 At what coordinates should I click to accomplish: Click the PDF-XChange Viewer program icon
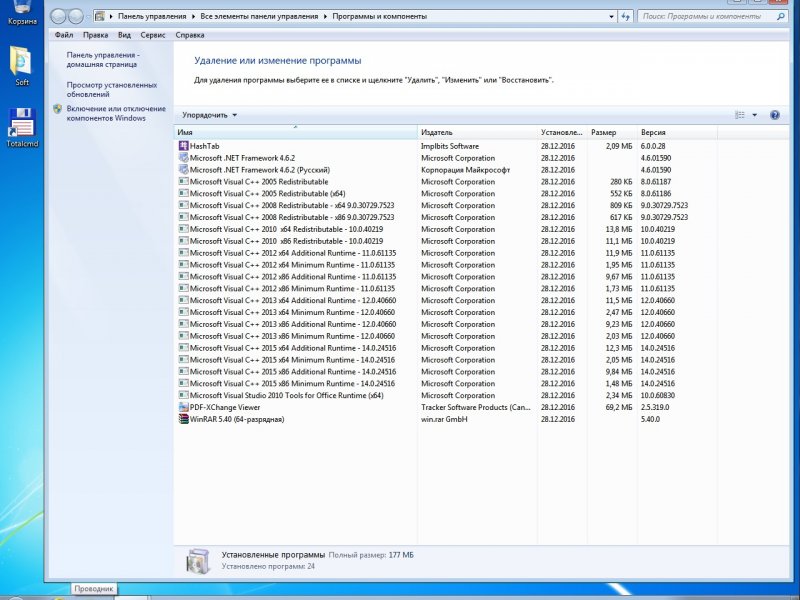point(184,407)
